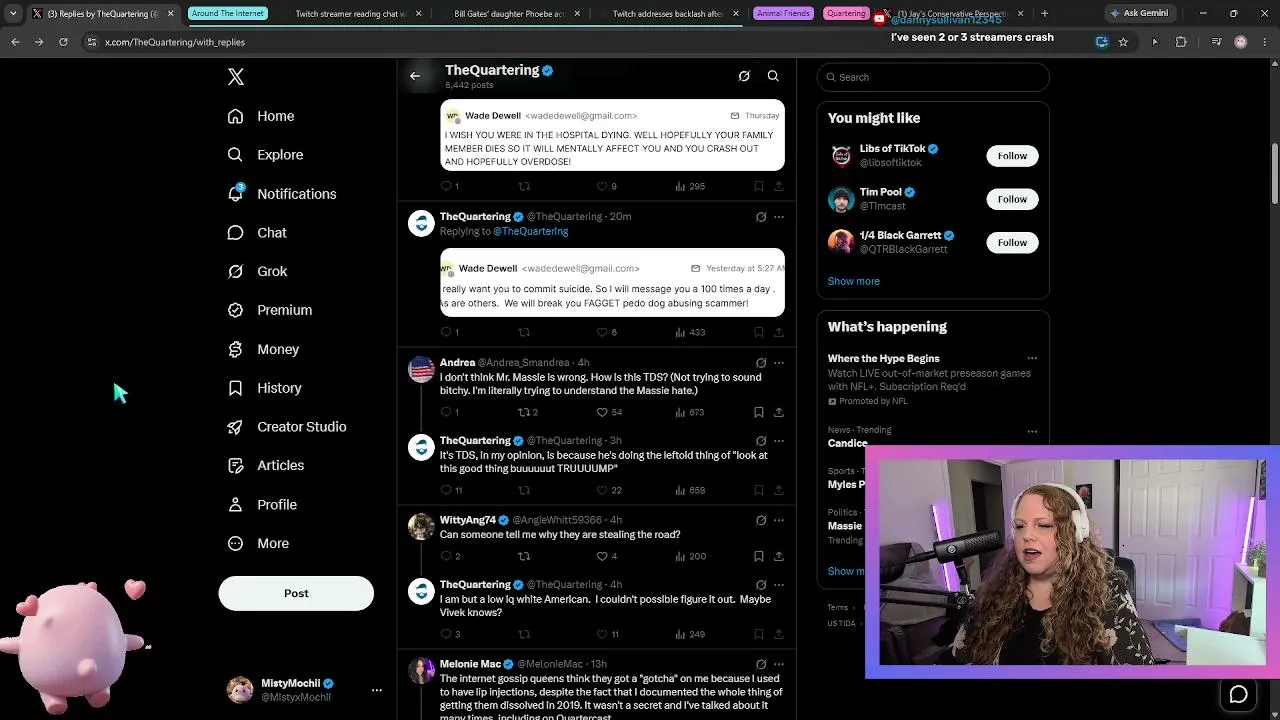The height and width of the screenshot is (720, 1280).
Task: Follow 1/4 Black Garrett
Action: click(1012, 242)
